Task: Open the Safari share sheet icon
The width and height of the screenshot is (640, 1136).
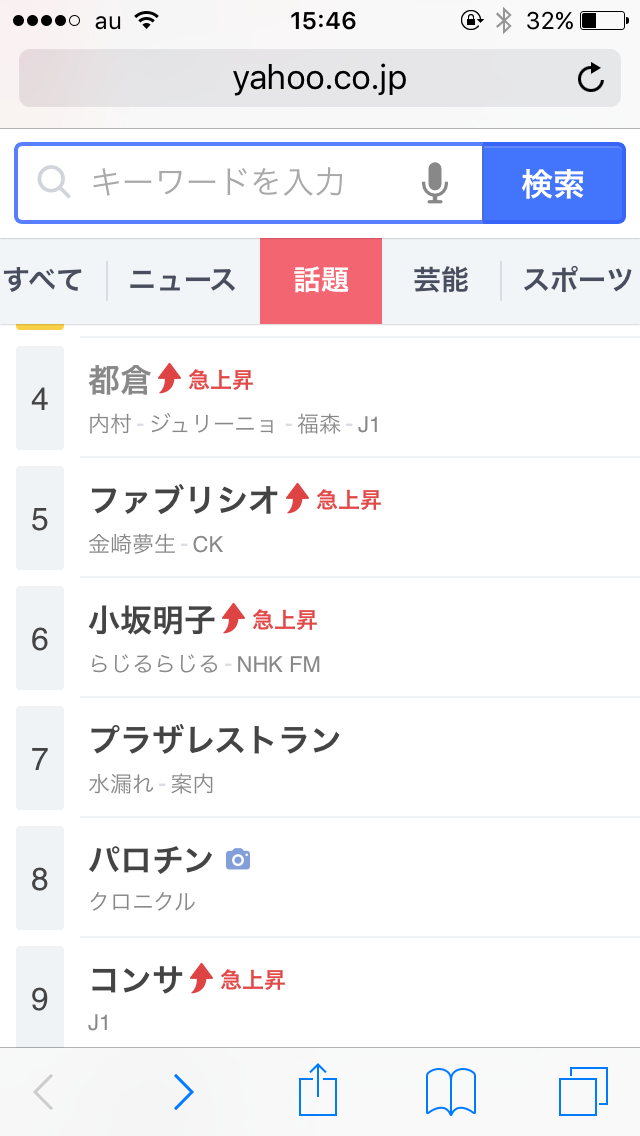Action: point(318,1091)
